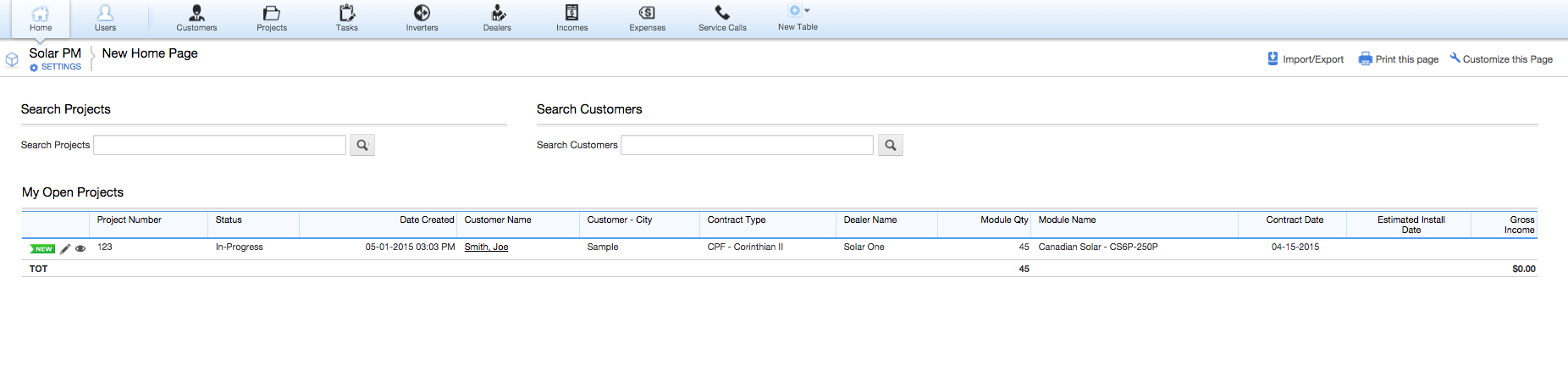Screen dimensions: 1568x389
Task: Sort by Gross Income column
Action: [x=1520, y=225]
